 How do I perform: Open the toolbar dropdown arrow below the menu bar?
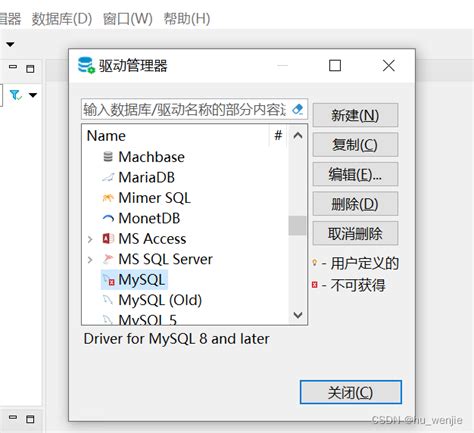point(10,44)
